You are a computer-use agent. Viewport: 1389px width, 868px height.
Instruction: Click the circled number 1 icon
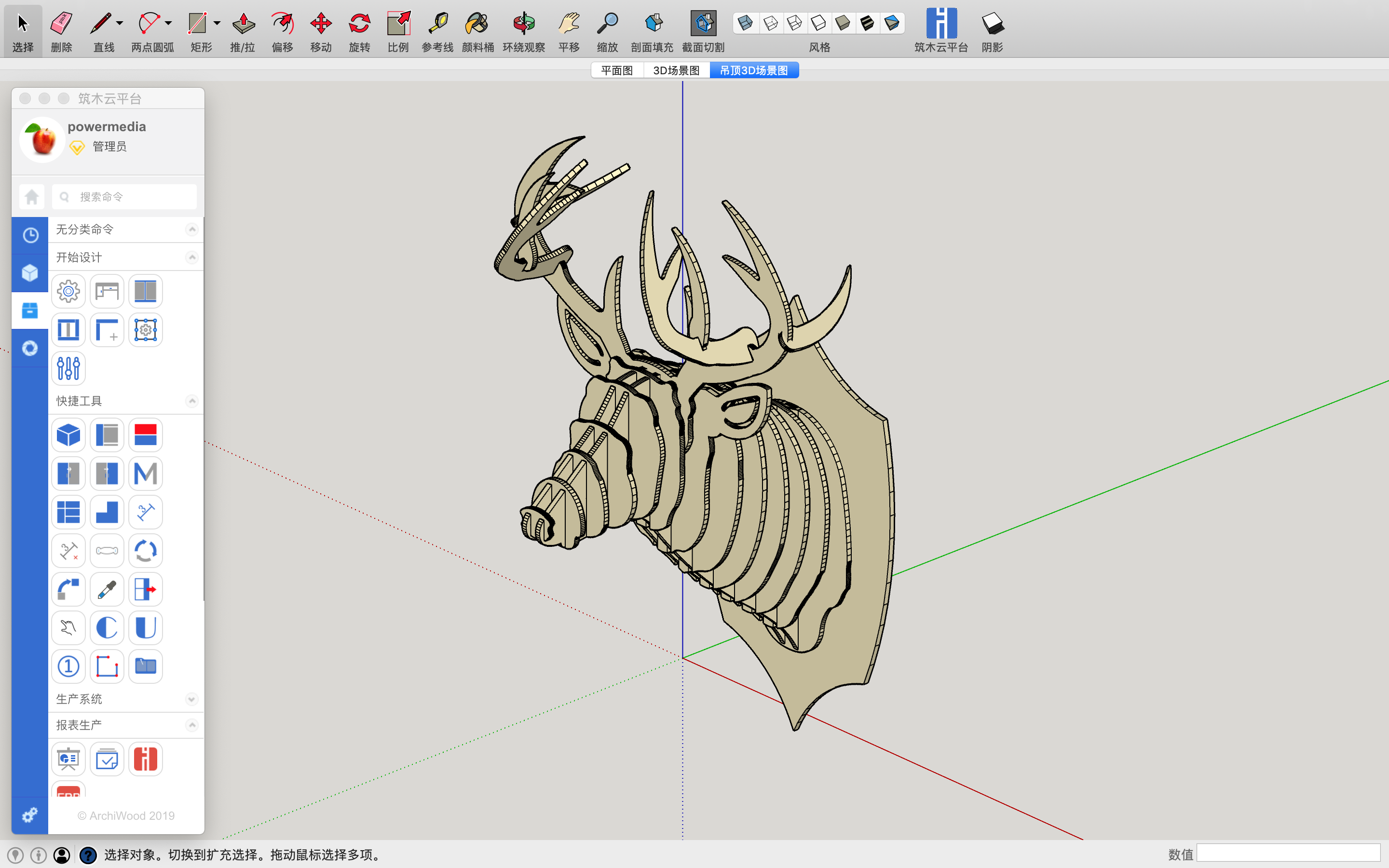(68, 666)
